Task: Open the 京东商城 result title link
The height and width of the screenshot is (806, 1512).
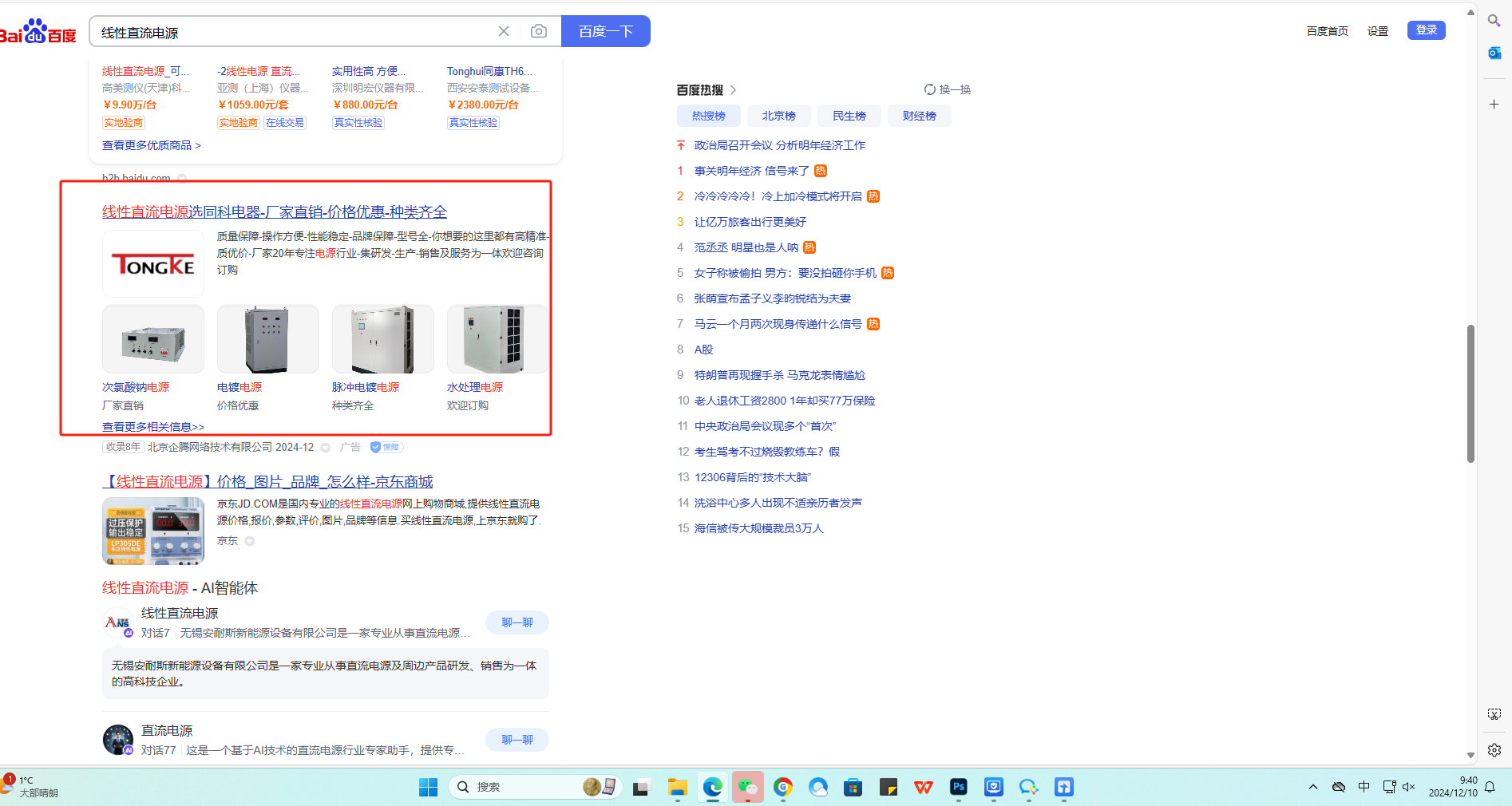Action: point(268,481)
